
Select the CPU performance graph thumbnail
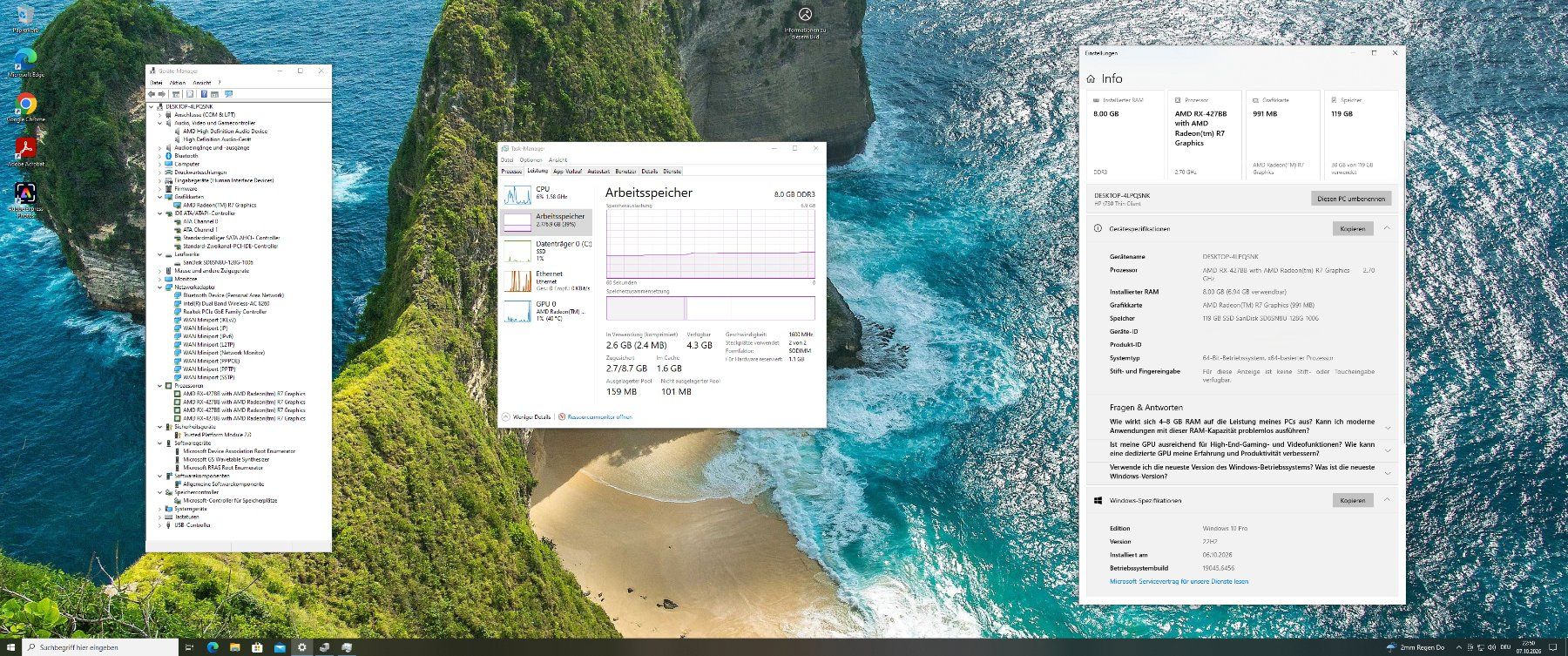[517, 193]
